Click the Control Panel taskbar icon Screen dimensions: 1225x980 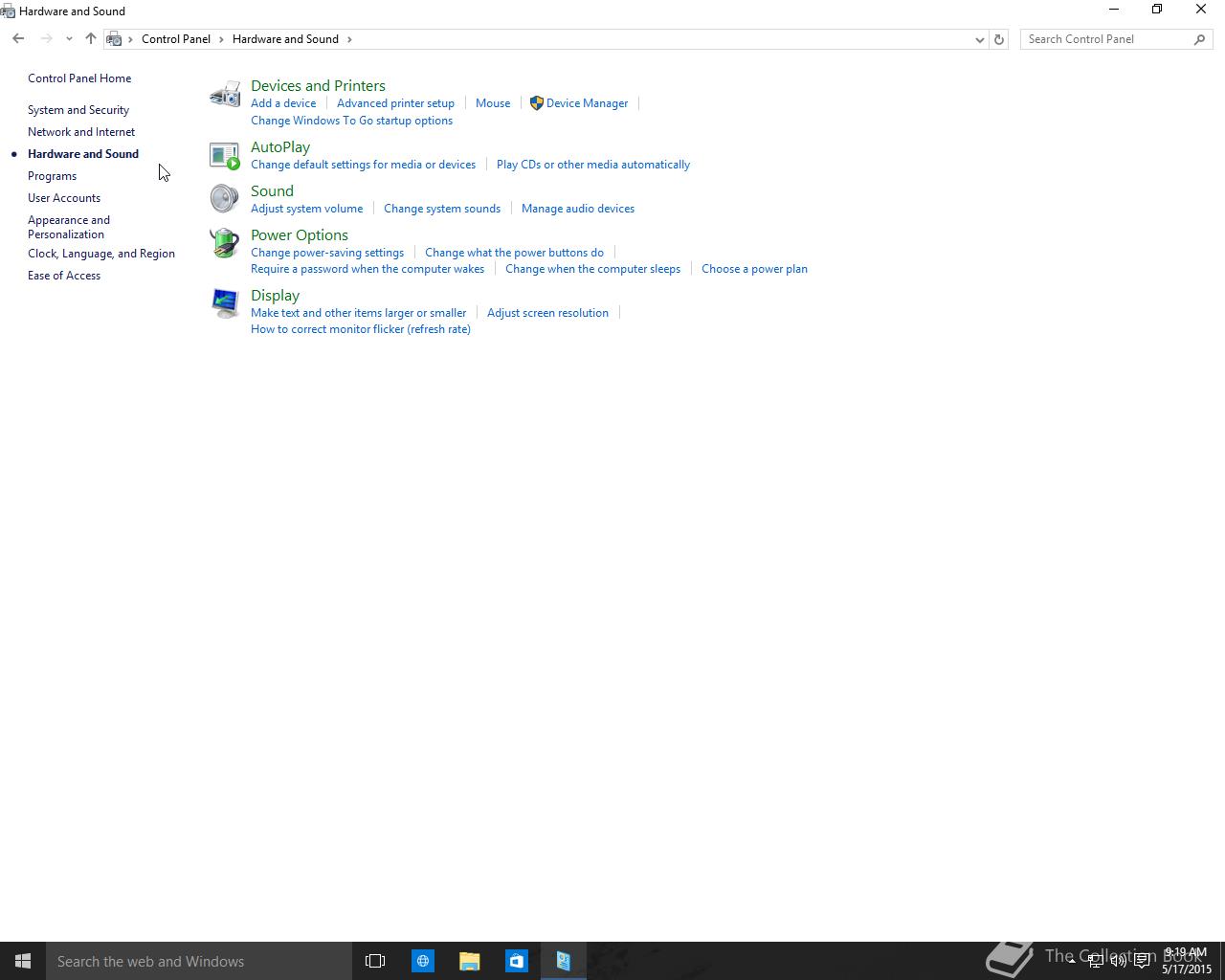pyautogui.click(x=563, y=961)
